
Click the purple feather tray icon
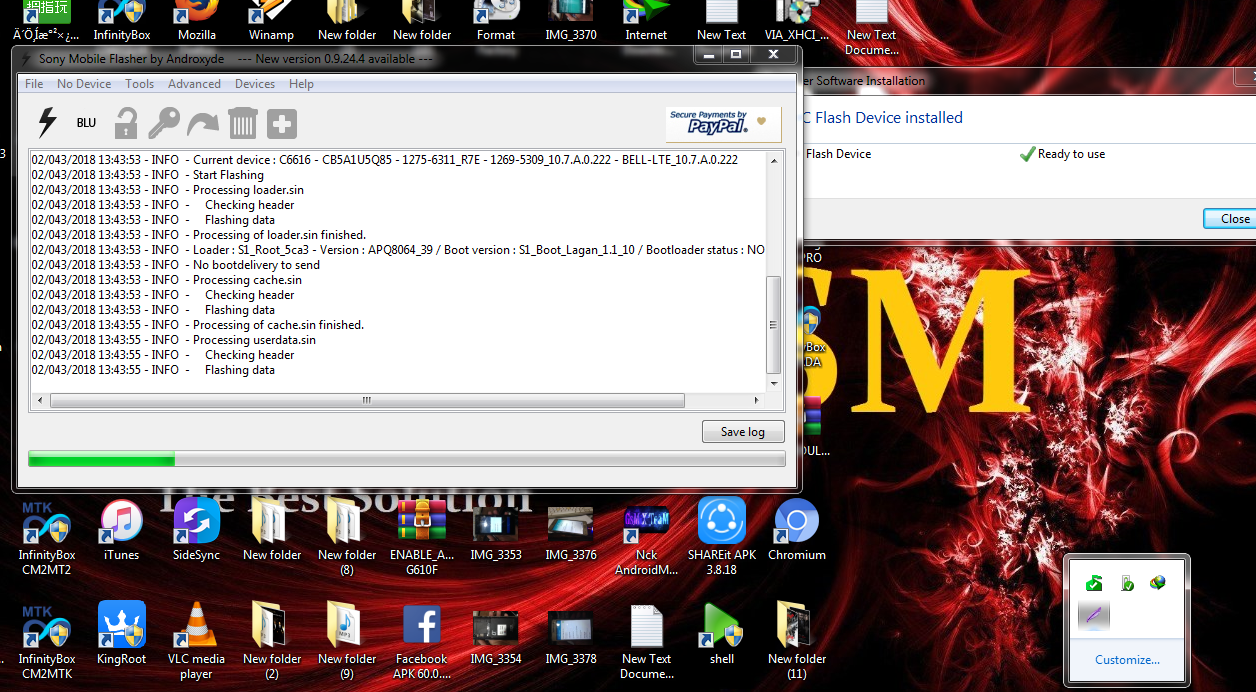[x=1094, y=615]
